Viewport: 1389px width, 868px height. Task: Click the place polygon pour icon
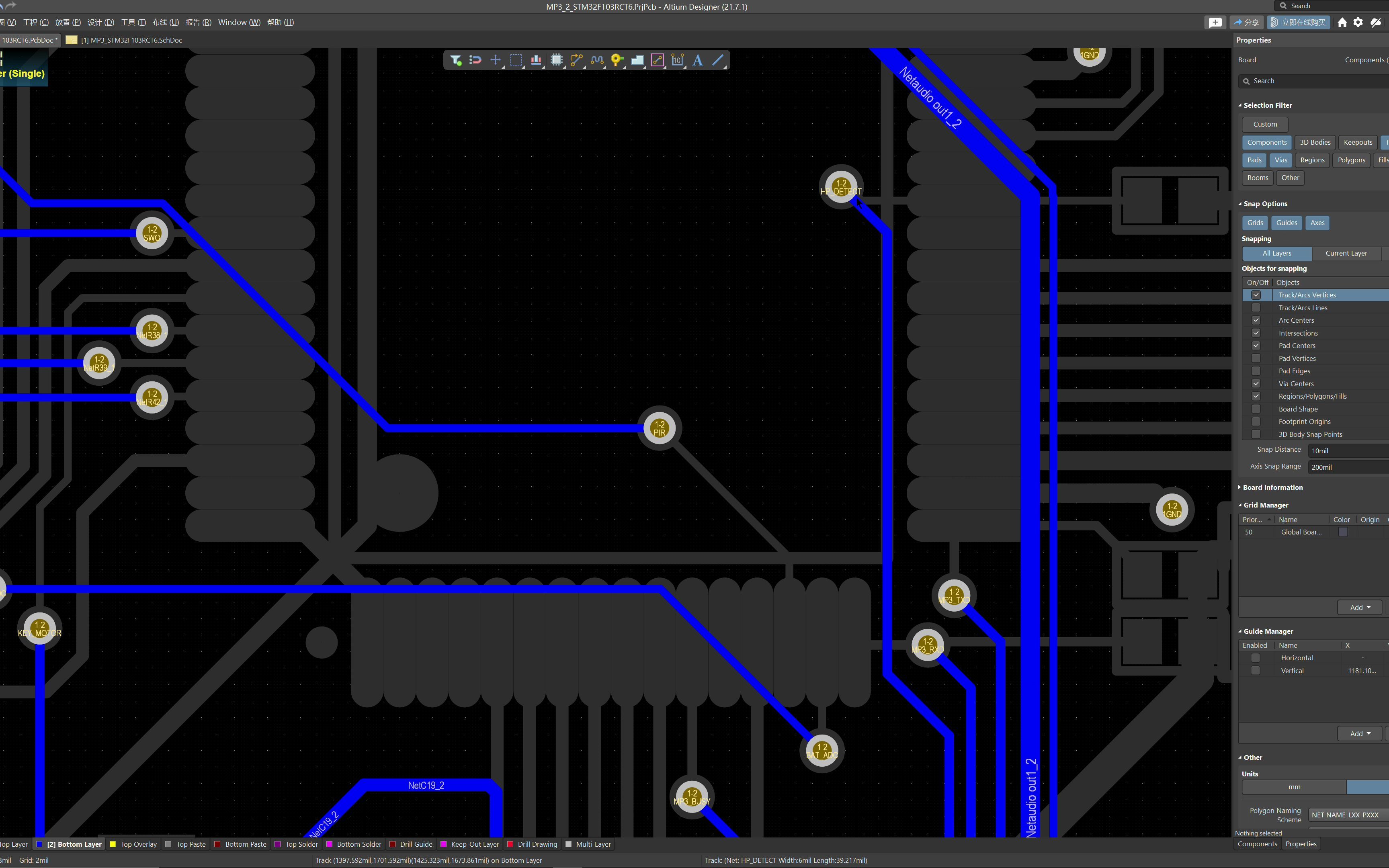point(637,60)
